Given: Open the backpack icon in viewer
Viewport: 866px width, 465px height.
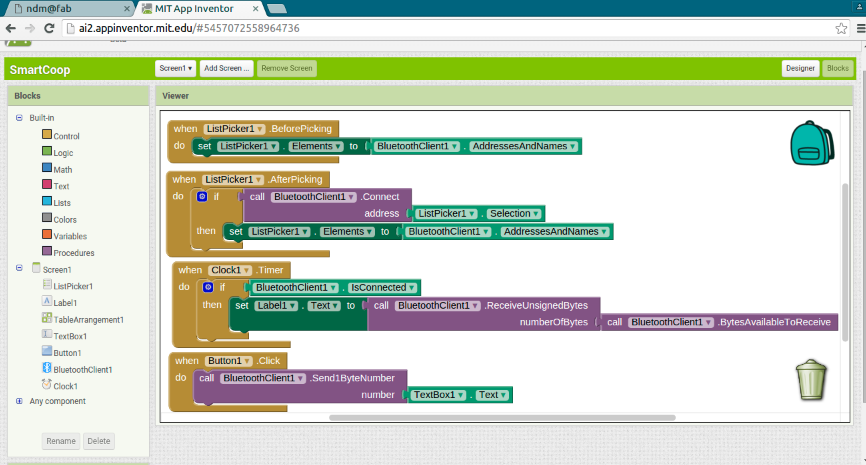Looking at the screenshot, I should pos(812,143).
